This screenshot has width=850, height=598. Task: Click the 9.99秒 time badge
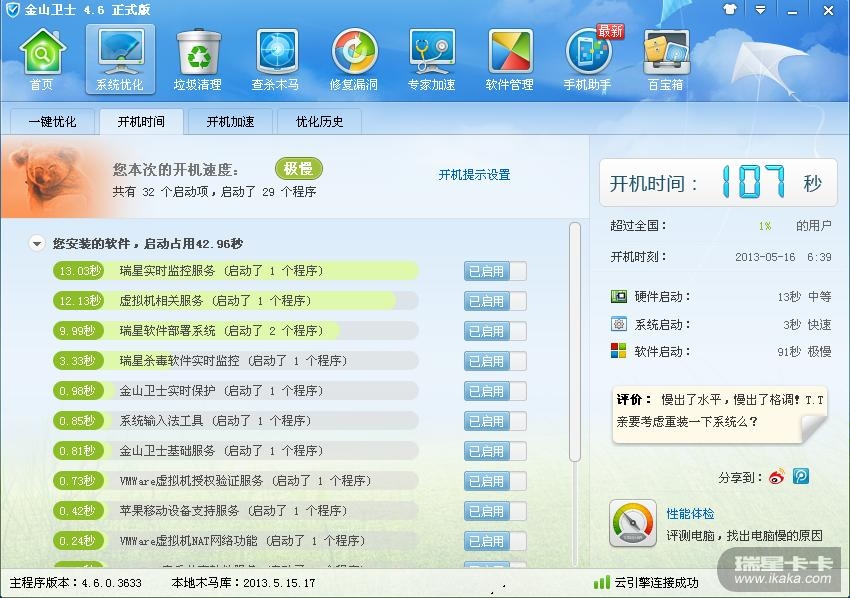tap(79, 330)
